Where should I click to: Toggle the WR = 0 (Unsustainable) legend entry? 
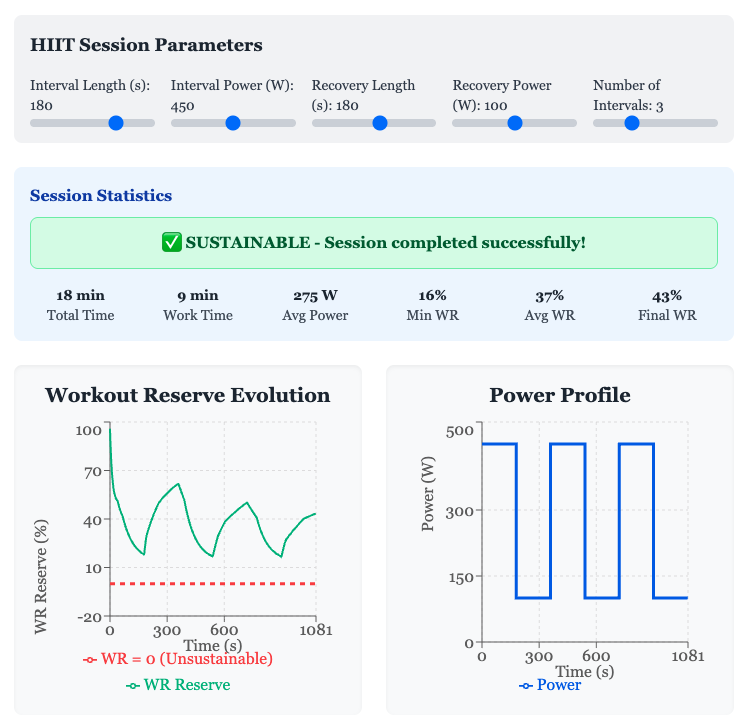tap(178, 659)
